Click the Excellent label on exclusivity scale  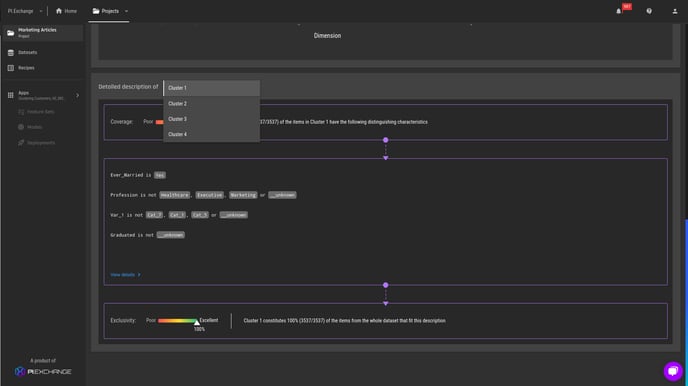(208, 320)
